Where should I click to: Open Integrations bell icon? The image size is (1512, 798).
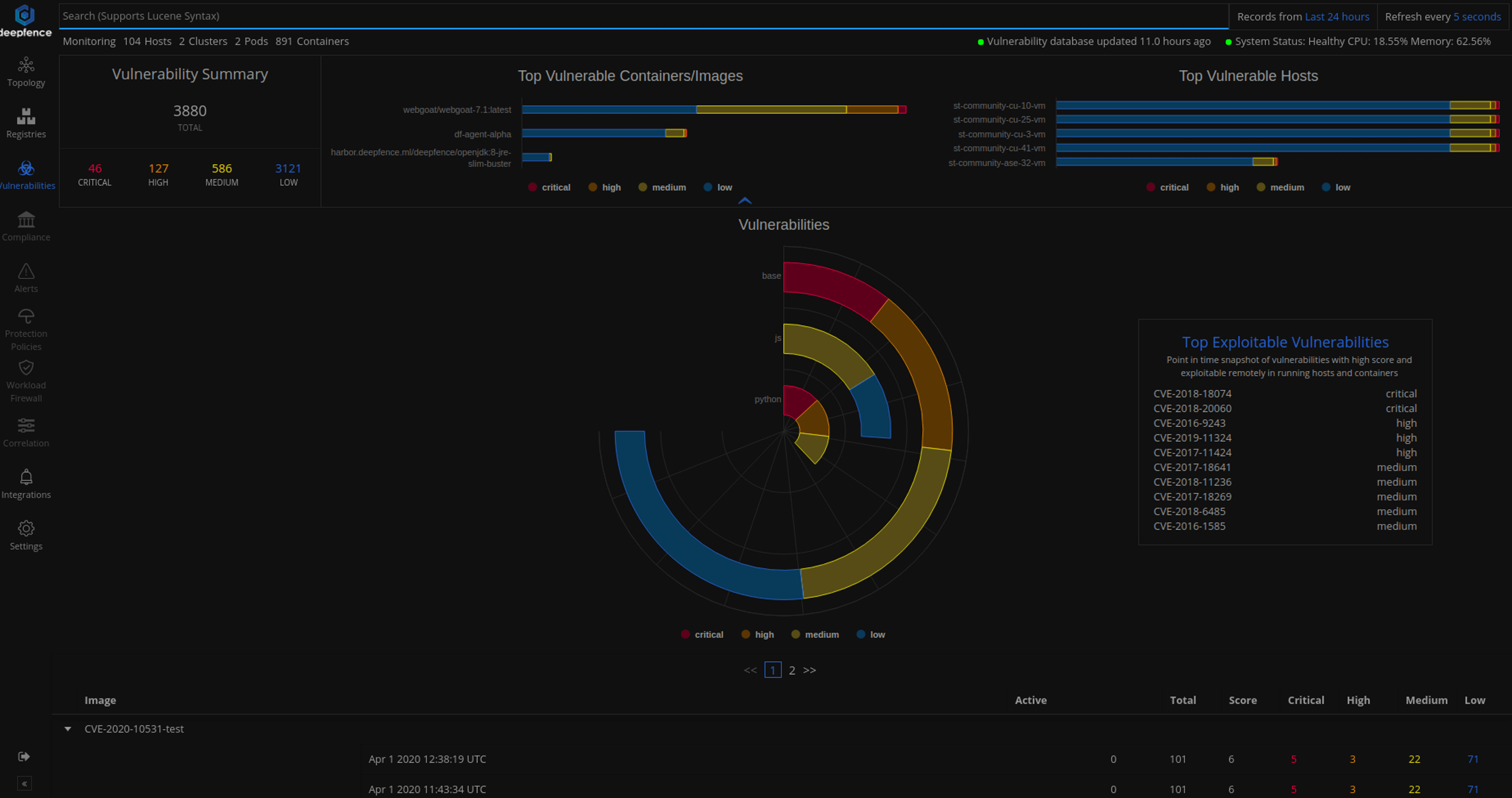tap(26, 477)
